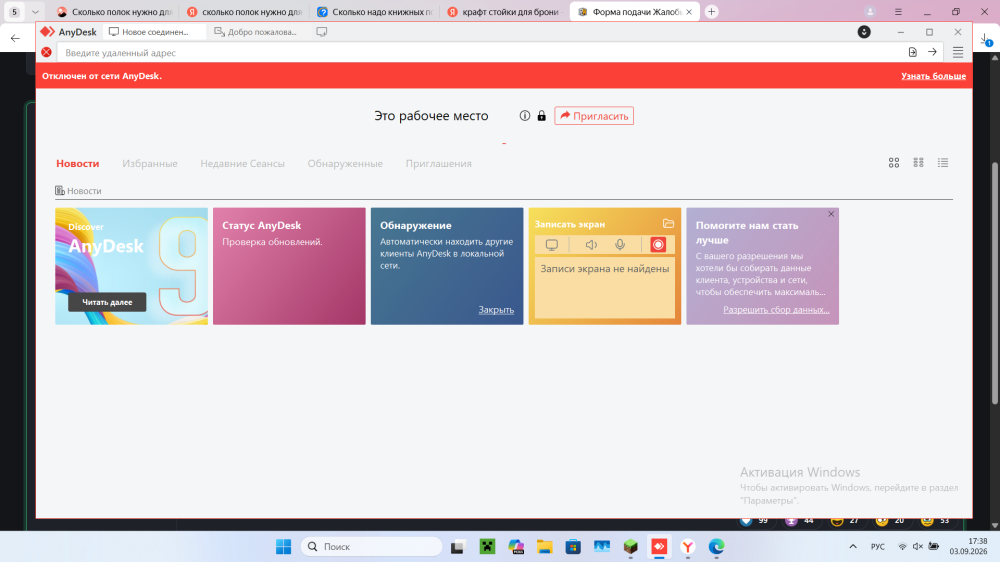
Task: Open the Обнаруженные tab
Action: click(345, 163)
